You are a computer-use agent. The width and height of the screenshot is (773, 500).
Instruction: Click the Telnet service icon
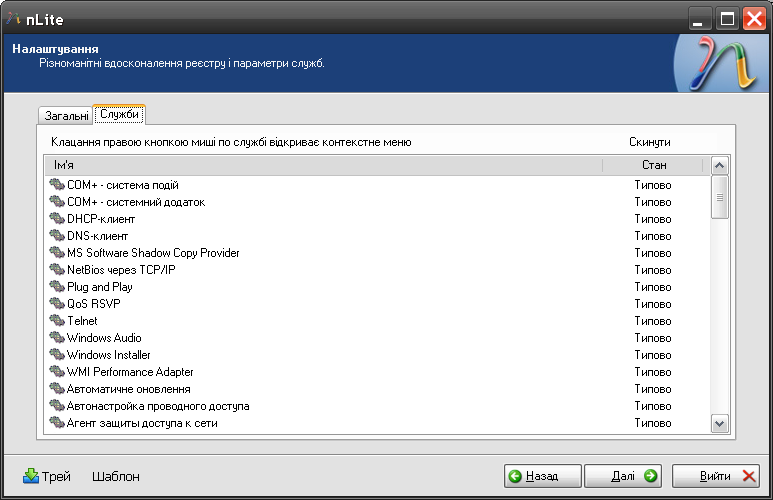tap(57, 321)
